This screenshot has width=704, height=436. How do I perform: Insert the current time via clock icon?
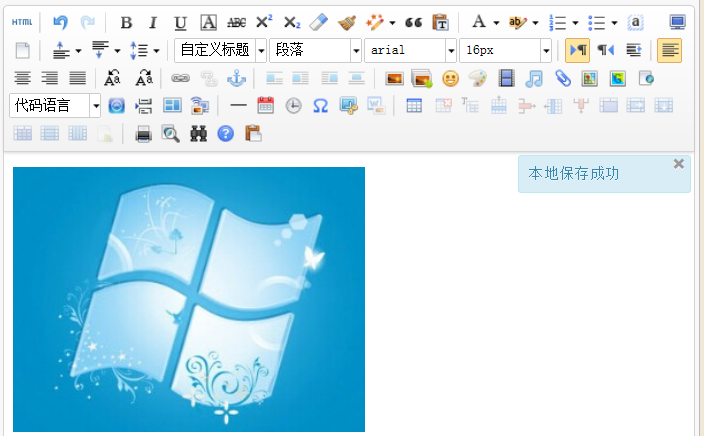tap(293, 106)
